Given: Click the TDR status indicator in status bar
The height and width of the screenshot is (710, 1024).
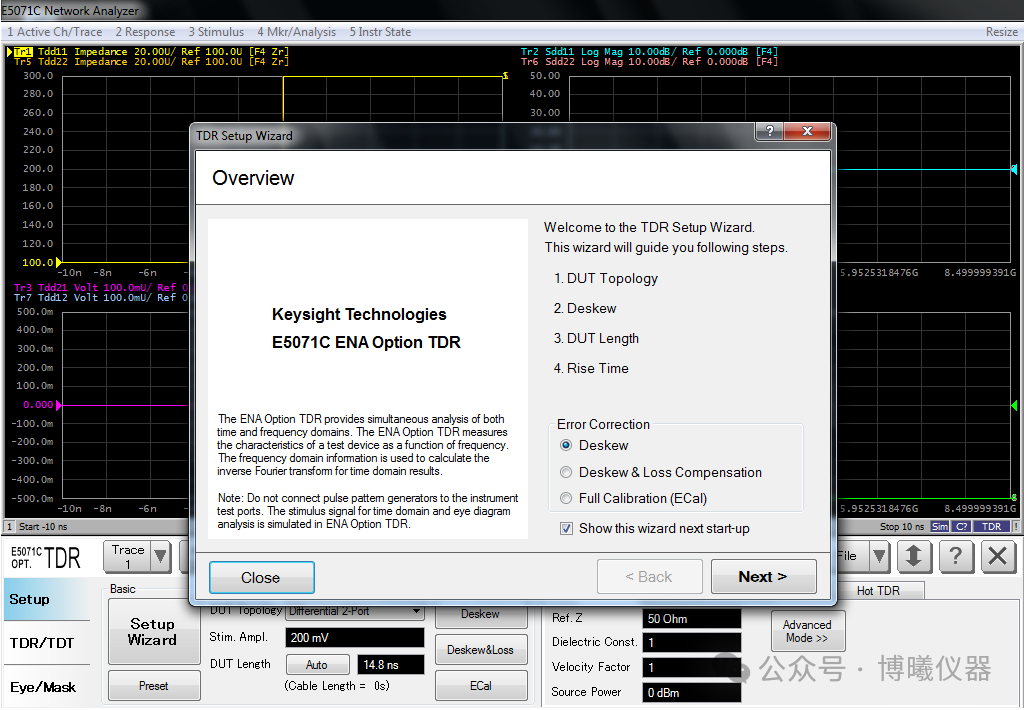Looking at the screenshot, I should [x=991, y=526].
